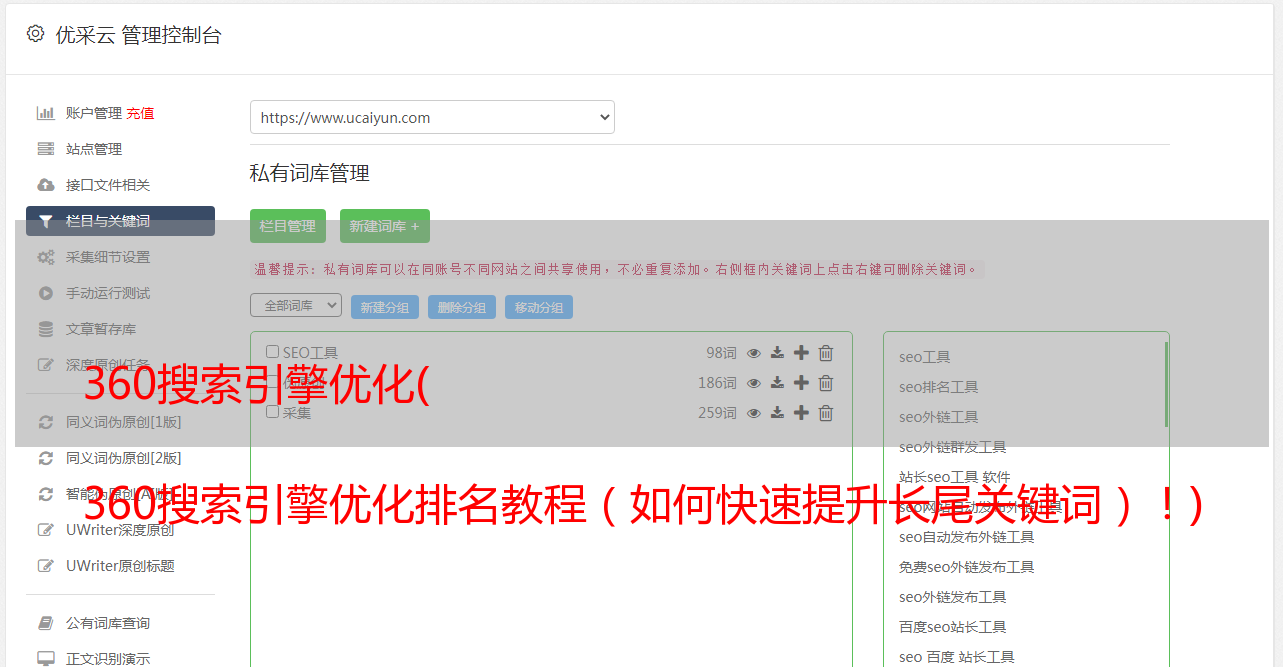Click the bar chart icon for 账户管理
This screenshot has height=667, width=1283.
click(x=45, y=113)
